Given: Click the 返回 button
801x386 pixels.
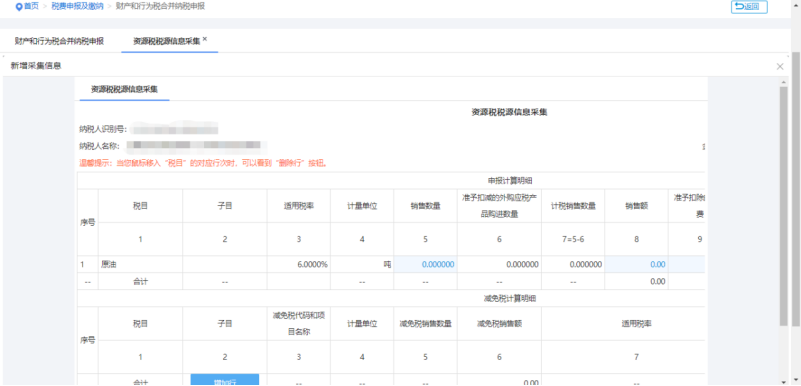Looking at the screenshot, I should pyautogui.click(x=749, y=7).
